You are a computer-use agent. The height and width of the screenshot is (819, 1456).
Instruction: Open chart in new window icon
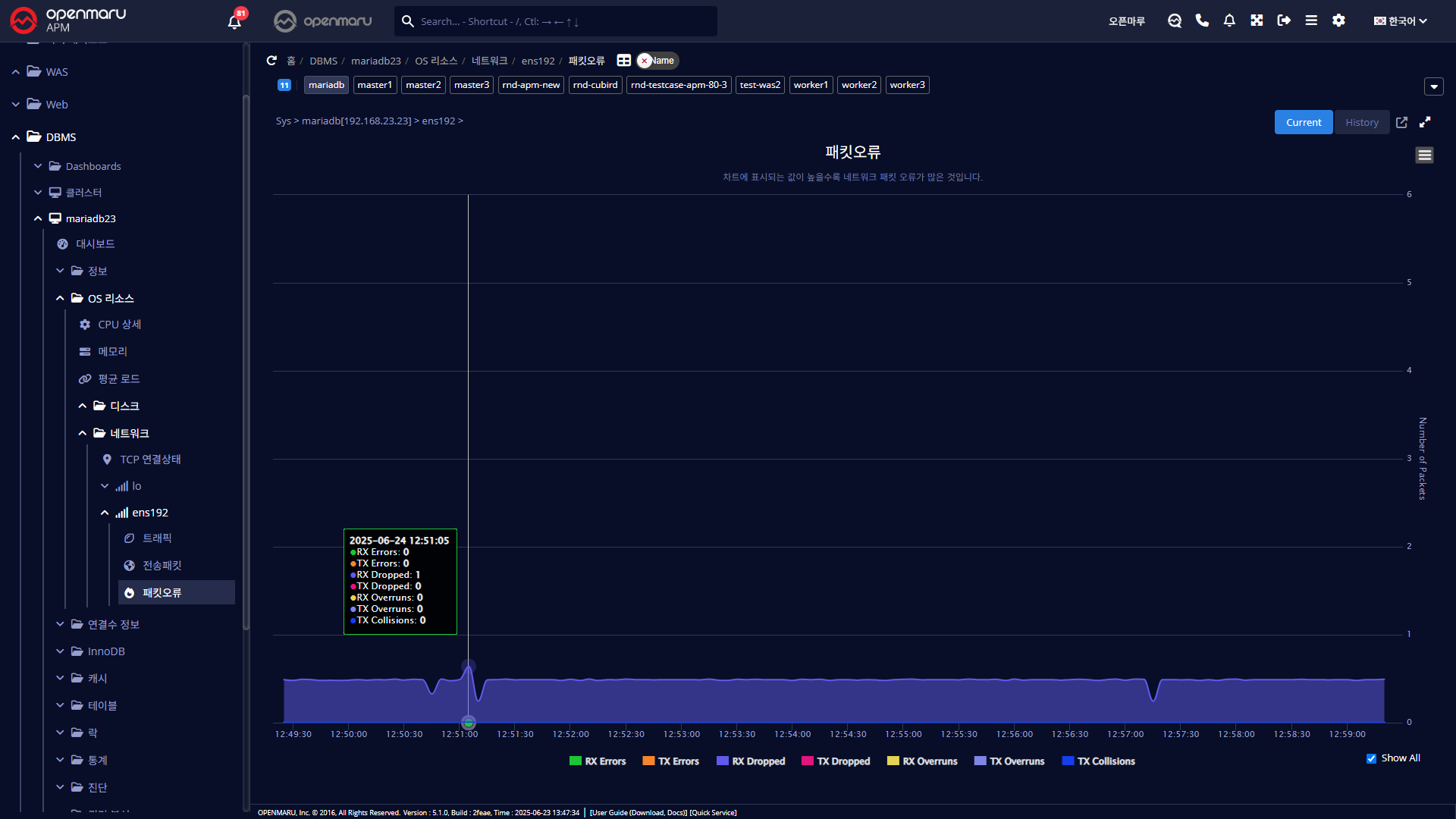click(x=1401, y=122)
